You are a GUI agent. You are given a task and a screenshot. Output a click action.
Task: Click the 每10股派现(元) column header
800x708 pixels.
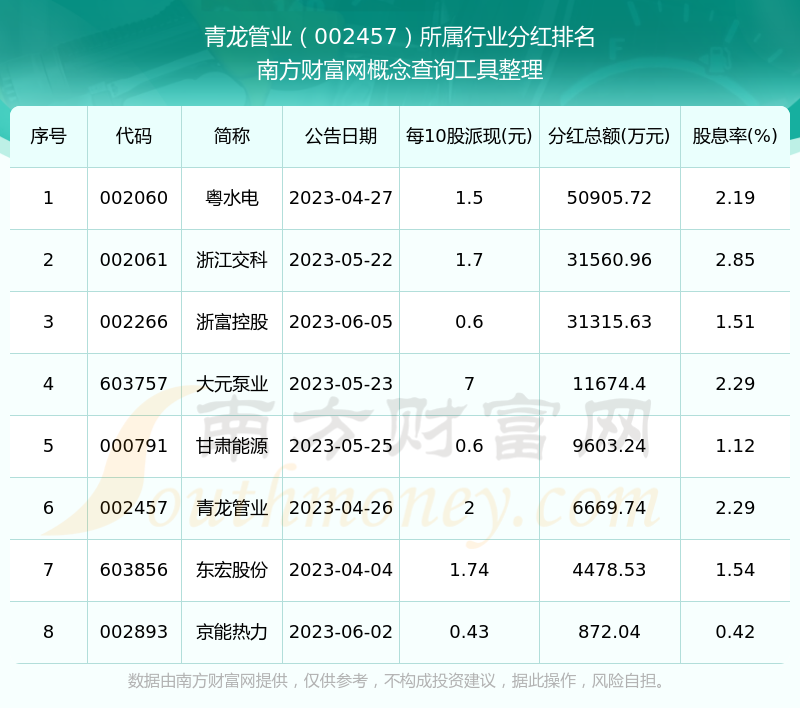coord(469,136)
